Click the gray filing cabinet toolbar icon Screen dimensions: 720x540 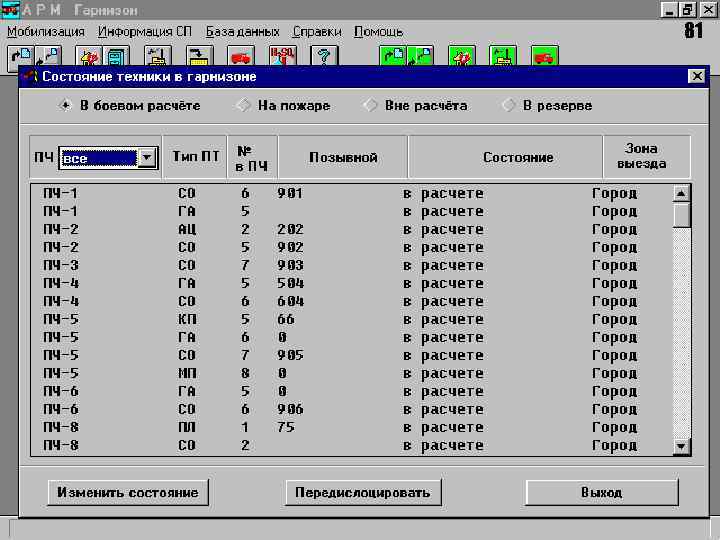[116, 56]
